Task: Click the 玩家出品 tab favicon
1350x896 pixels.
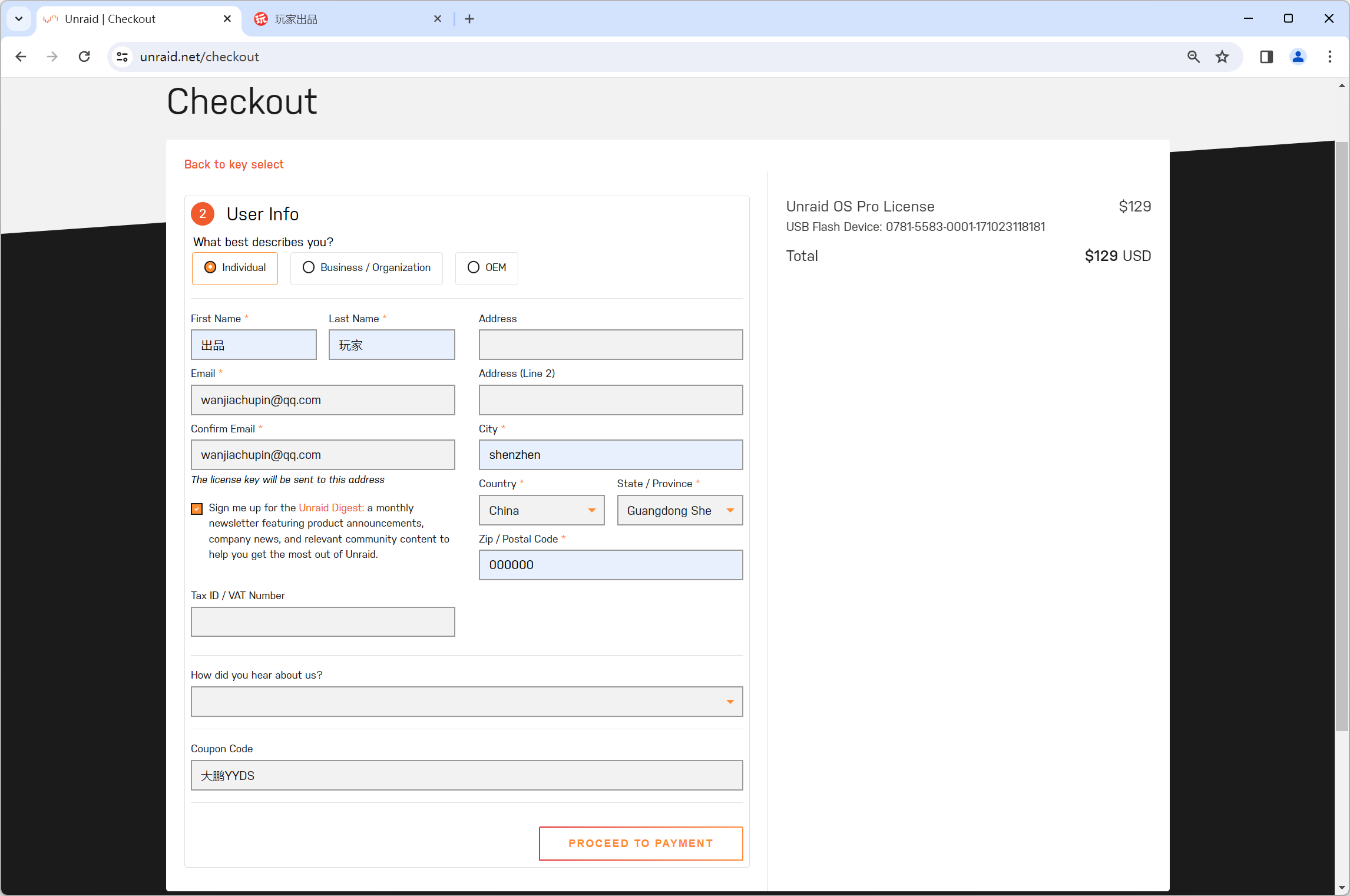Action: 261,19
